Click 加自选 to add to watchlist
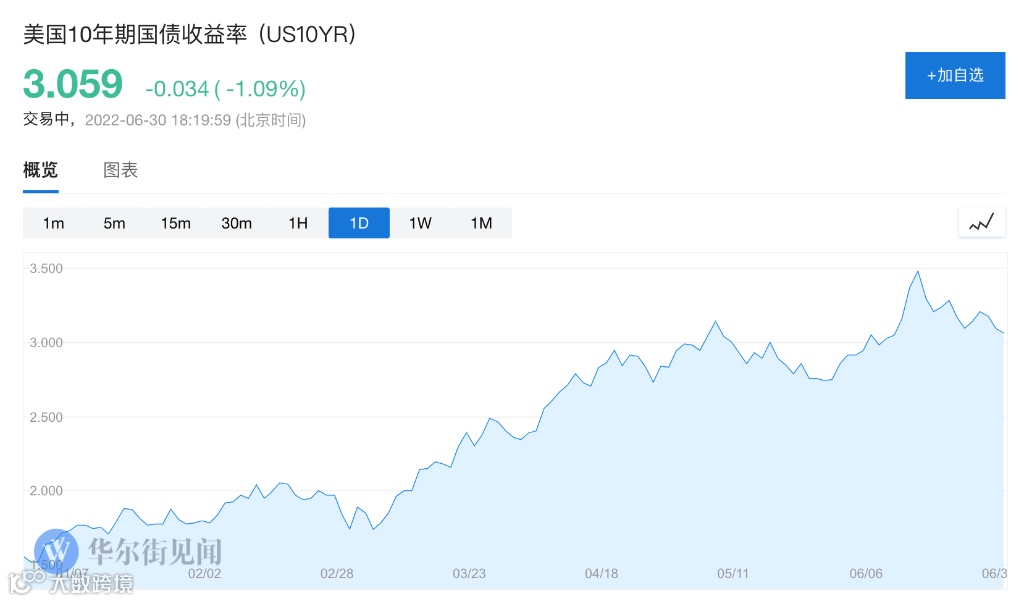 [x=955, y=75]
